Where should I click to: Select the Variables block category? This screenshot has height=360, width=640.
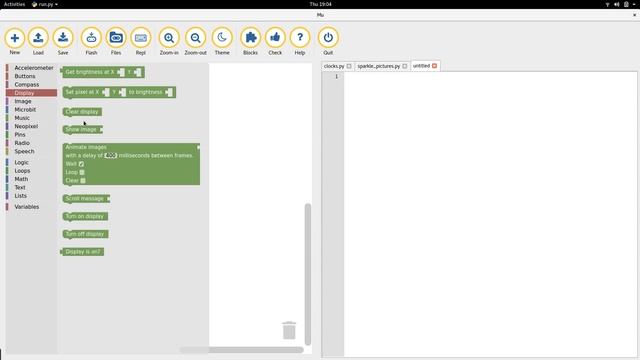click(x=27, y=207)
